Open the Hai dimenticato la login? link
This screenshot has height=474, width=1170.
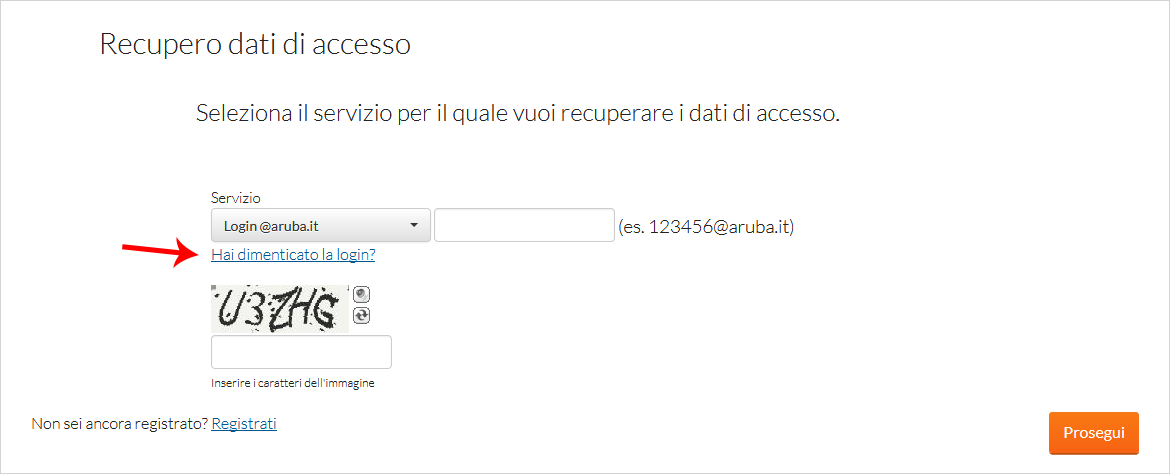[293, 255]
